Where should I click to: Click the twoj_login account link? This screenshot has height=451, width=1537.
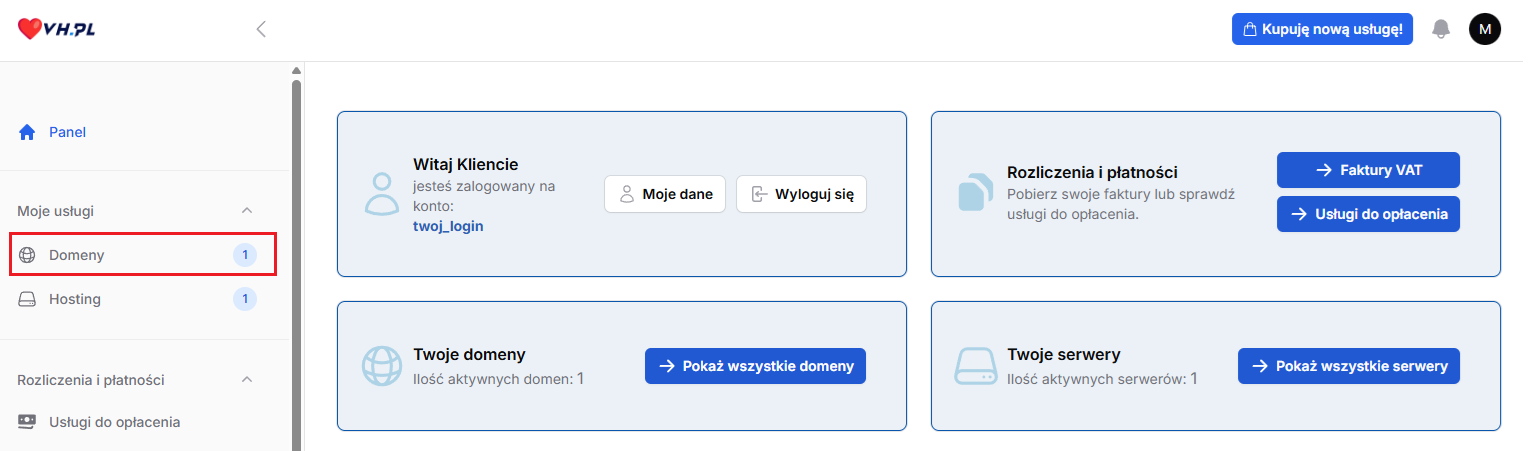[448, 226]
